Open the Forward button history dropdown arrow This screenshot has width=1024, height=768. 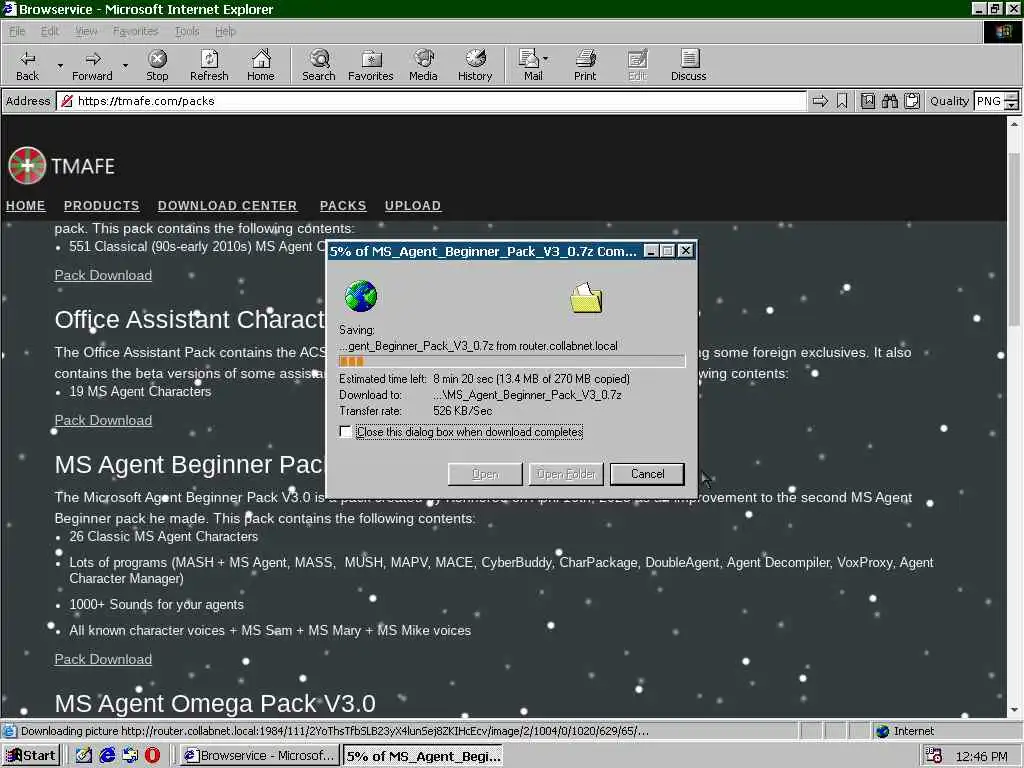125,65
